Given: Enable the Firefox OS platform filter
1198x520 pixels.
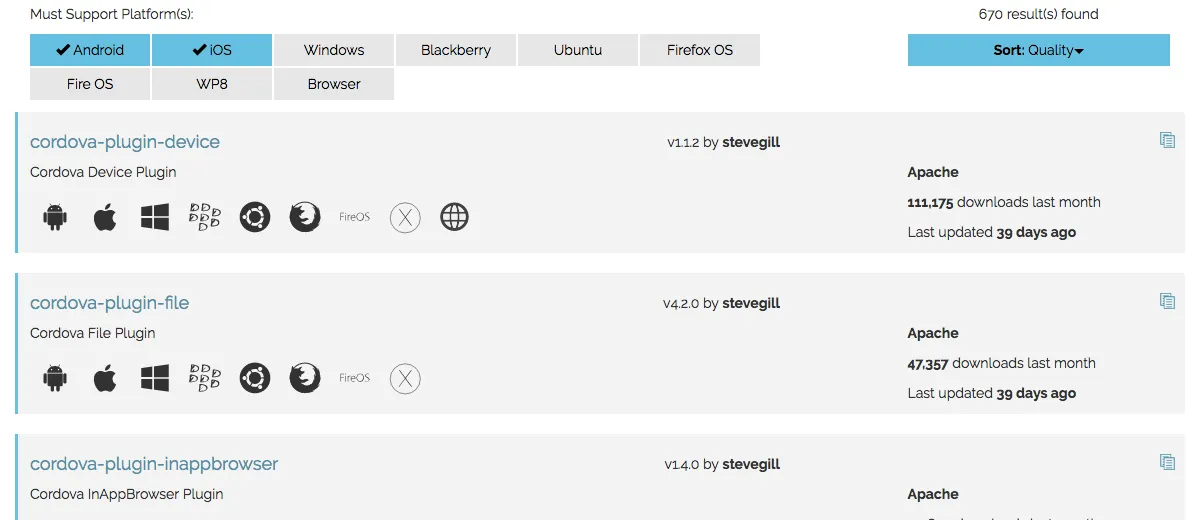Looking at the screenshot, I should coord(700,50).
